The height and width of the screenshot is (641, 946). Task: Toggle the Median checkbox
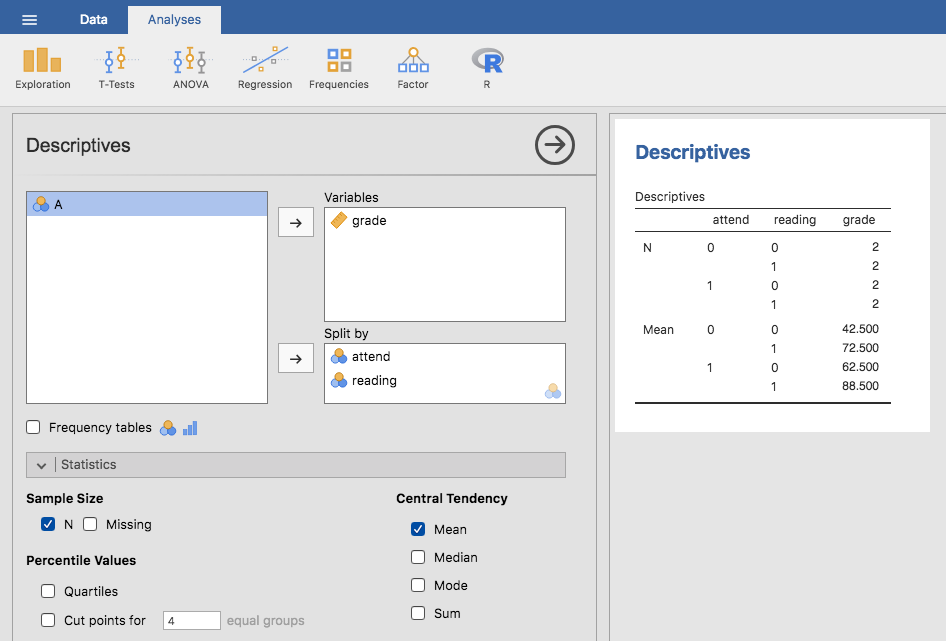[x=418, y=557]
